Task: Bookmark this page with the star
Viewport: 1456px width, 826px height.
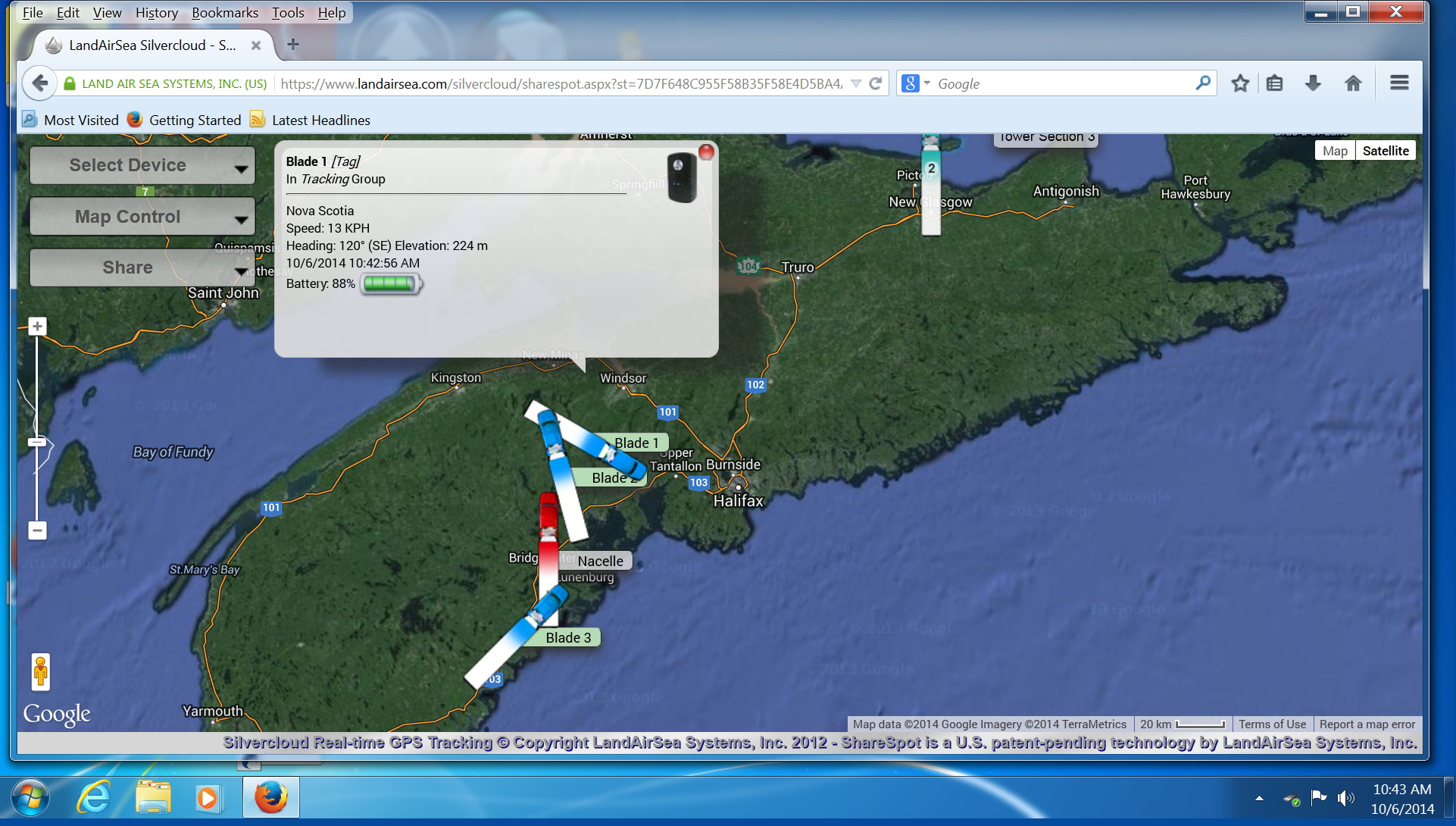Action: pyautogui.click(x=1240, y=83)
